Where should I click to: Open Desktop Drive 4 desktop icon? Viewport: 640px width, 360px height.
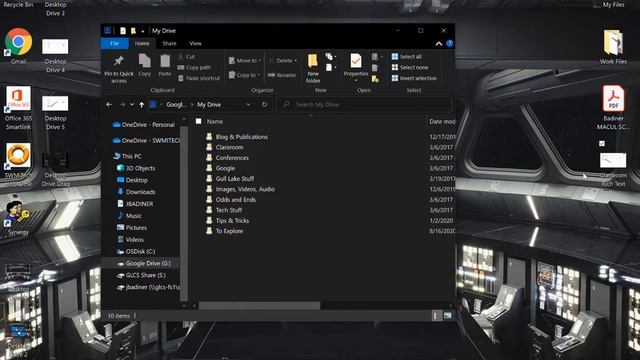tap(55, 56)
